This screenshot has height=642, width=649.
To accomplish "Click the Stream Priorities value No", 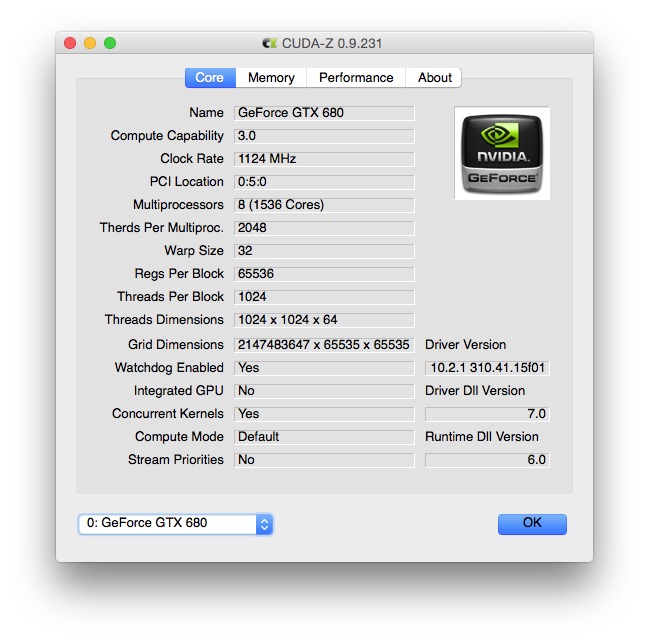I will 324,460.
